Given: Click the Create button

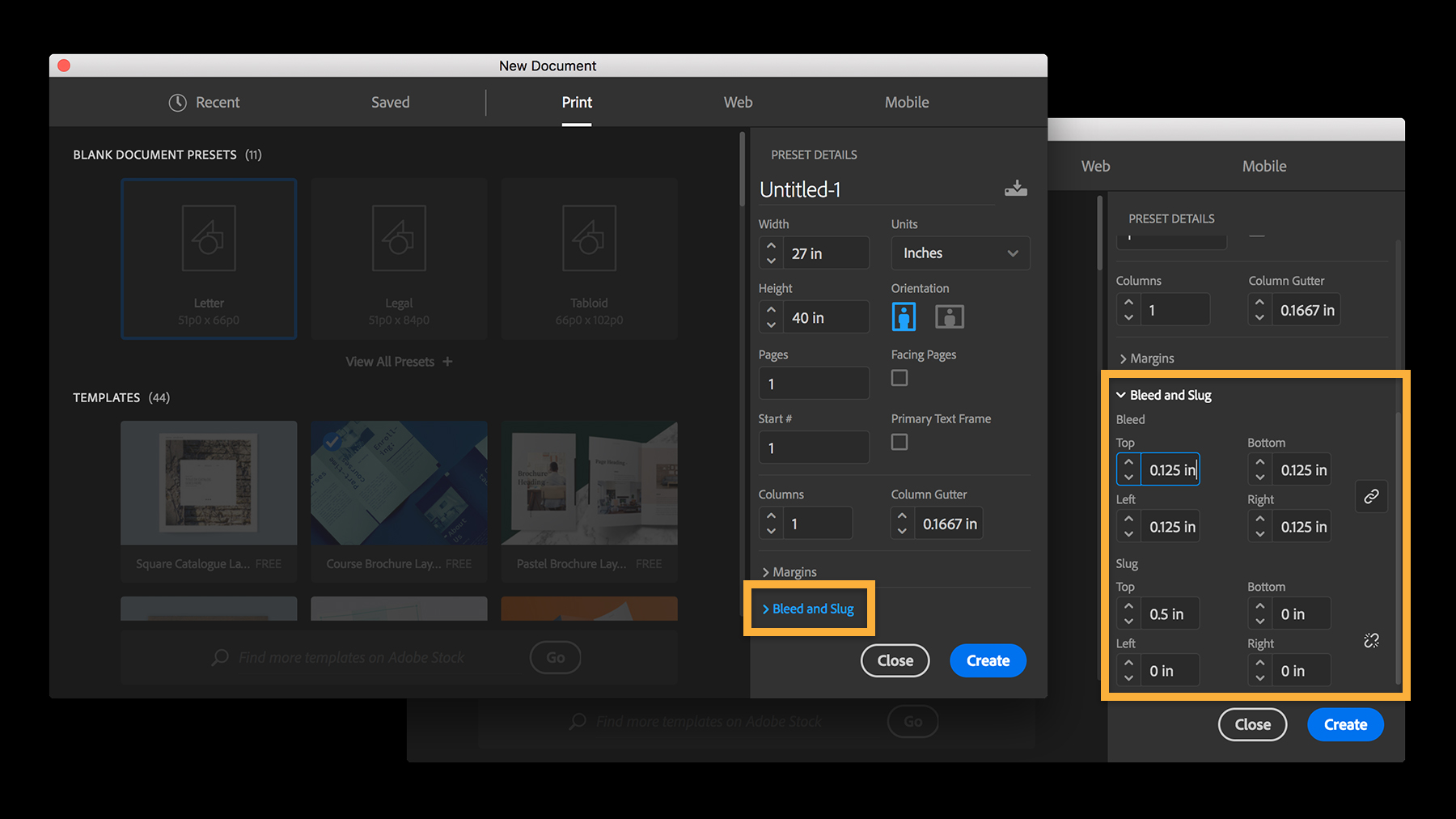Looking at the screenshot, I should [x=988, y=660].
